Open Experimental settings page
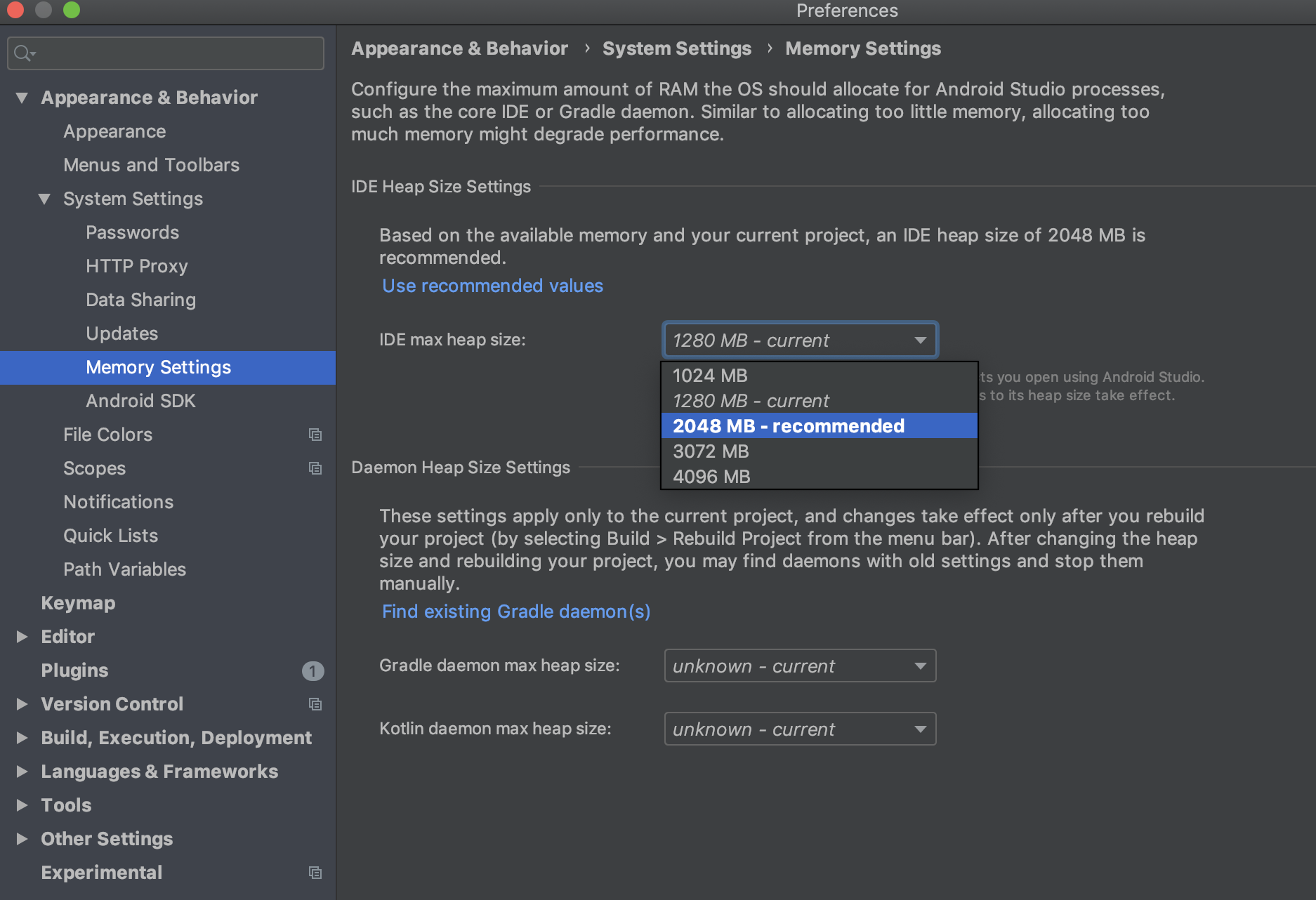The image size is (1316, 900). pos(101,873)
